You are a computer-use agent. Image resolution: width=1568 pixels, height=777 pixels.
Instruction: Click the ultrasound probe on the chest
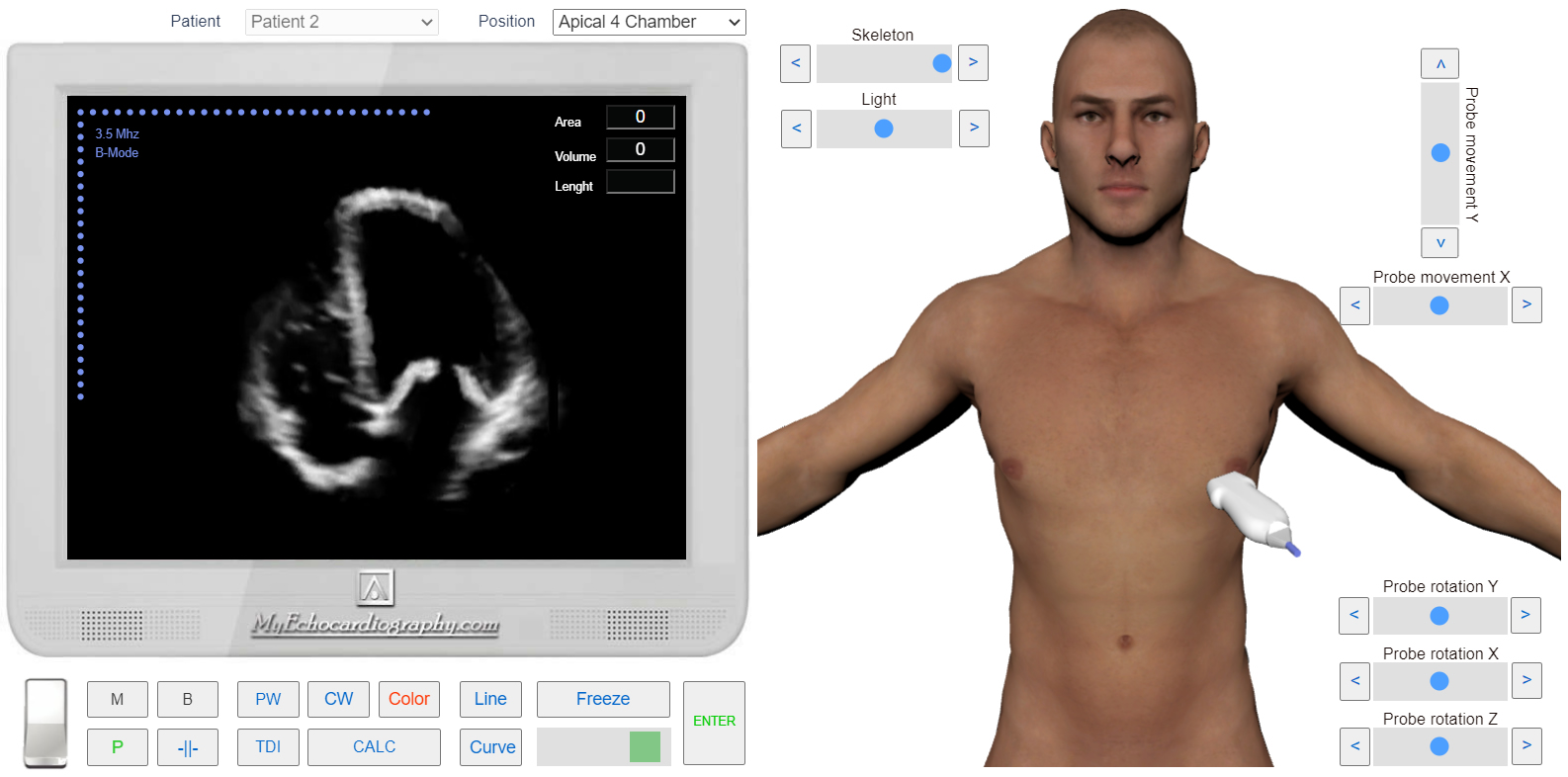[x=1253, y=512]
